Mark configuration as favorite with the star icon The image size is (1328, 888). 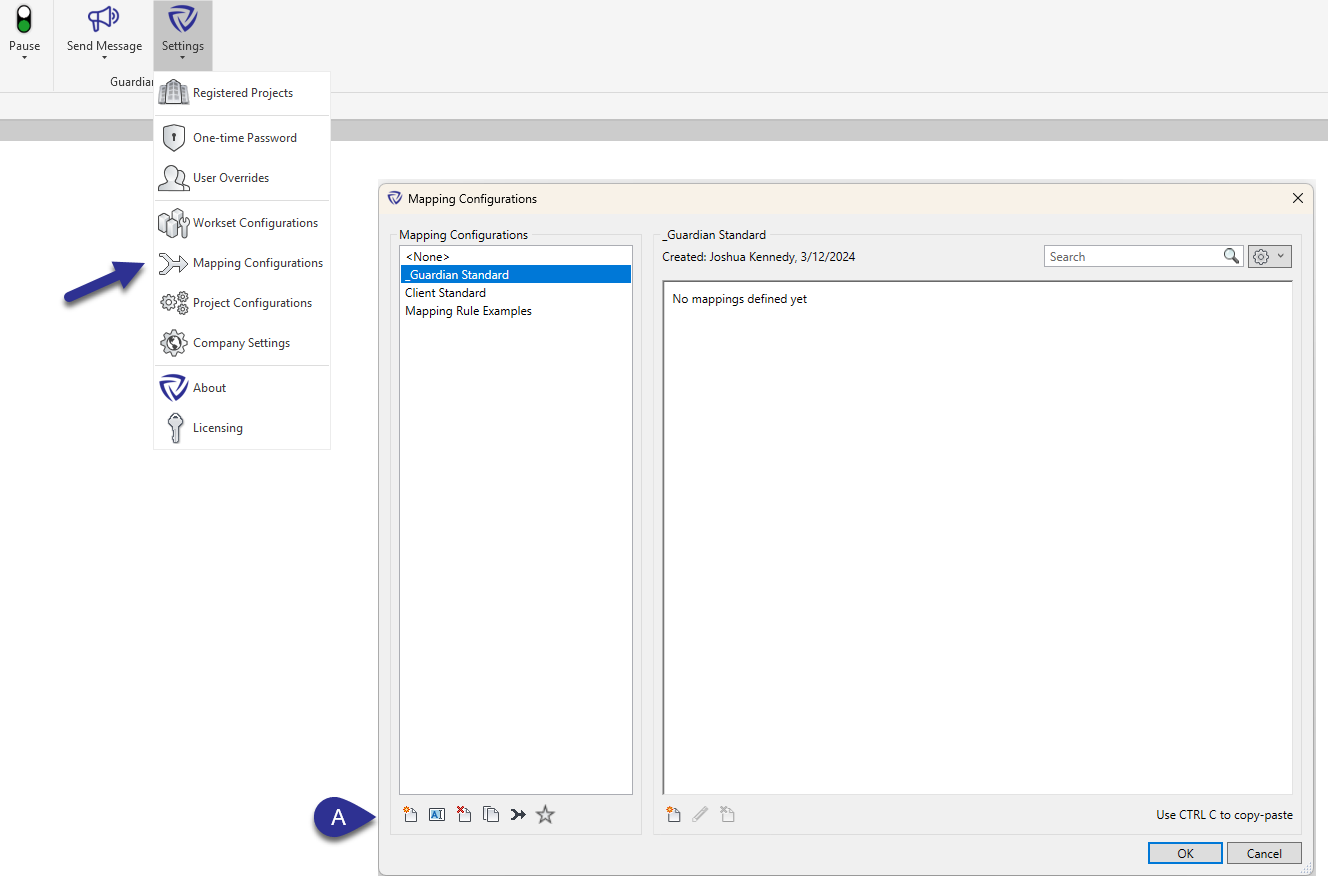tap(545, 814)
